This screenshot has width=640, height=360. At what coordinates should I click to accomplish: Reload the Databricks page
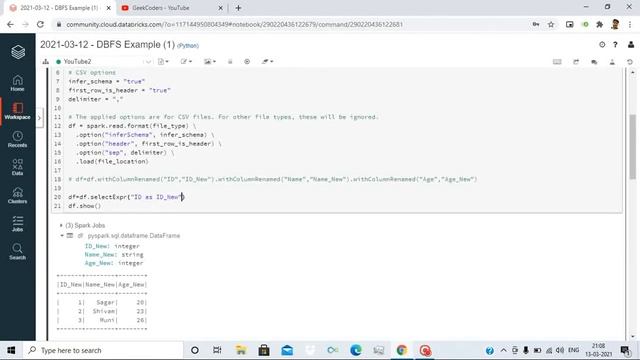click(40, 24)
